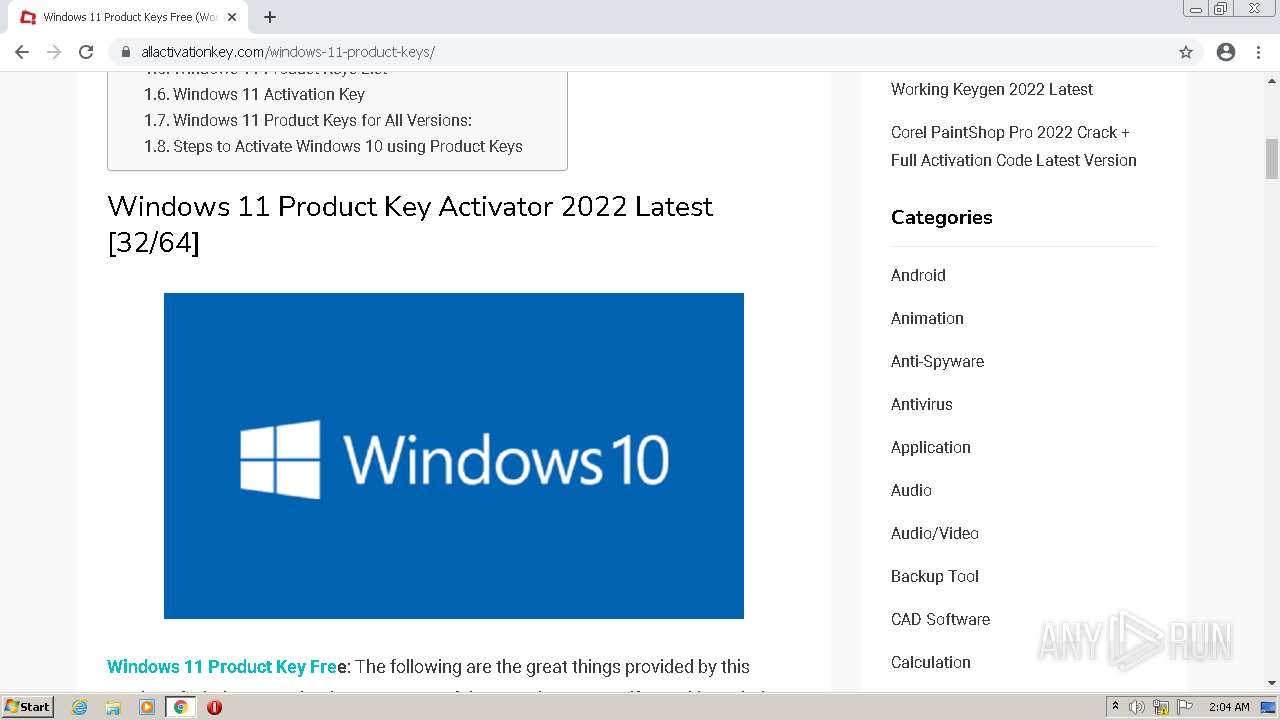Viewport: 1280px width, 720px height.
Task: Open Corel PaintShop Pro 2022 Crack post
Action: pos(1014,146)
